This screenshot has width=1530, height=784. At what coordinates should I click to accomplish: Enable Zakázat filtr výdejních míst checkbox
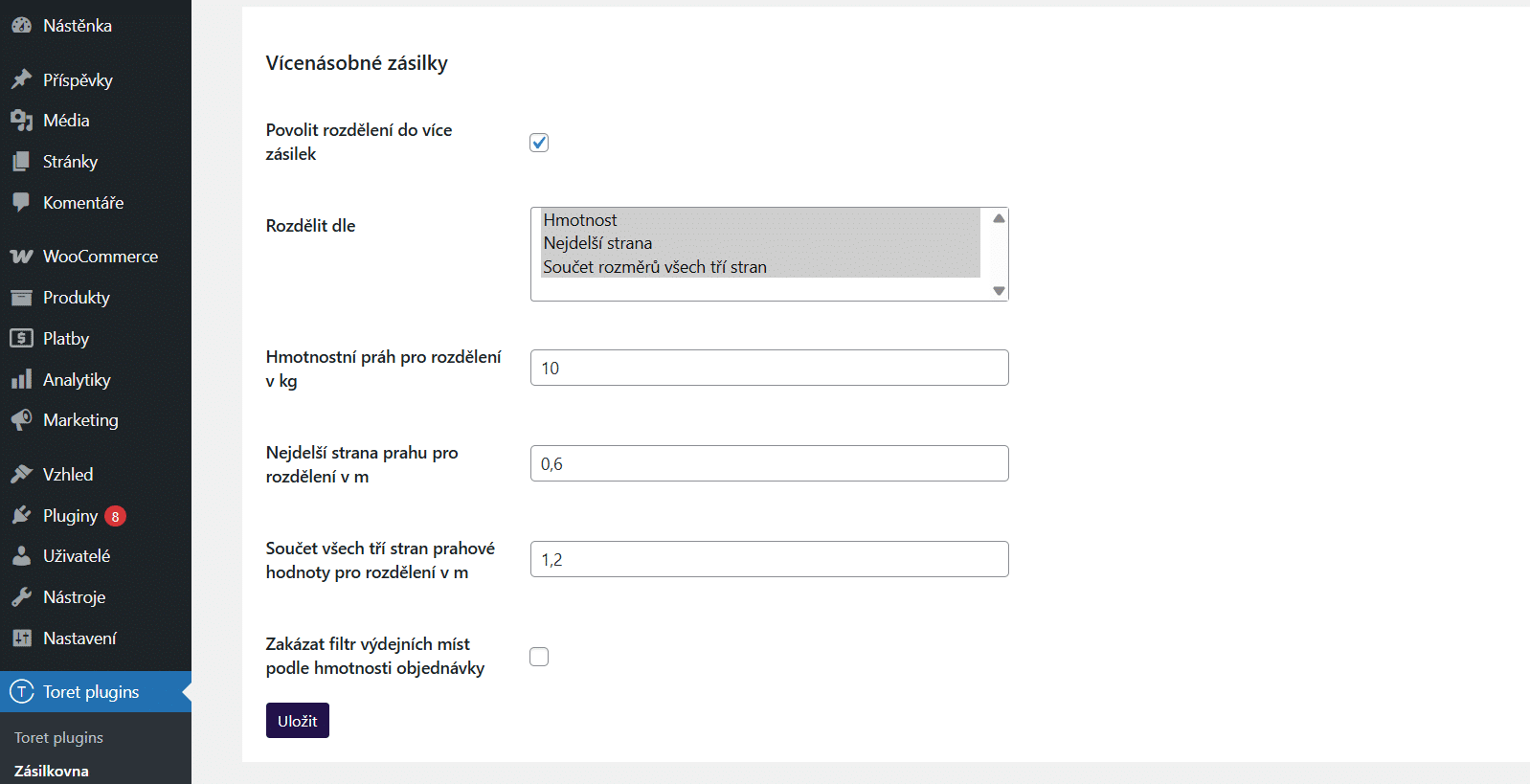(539, 657)
